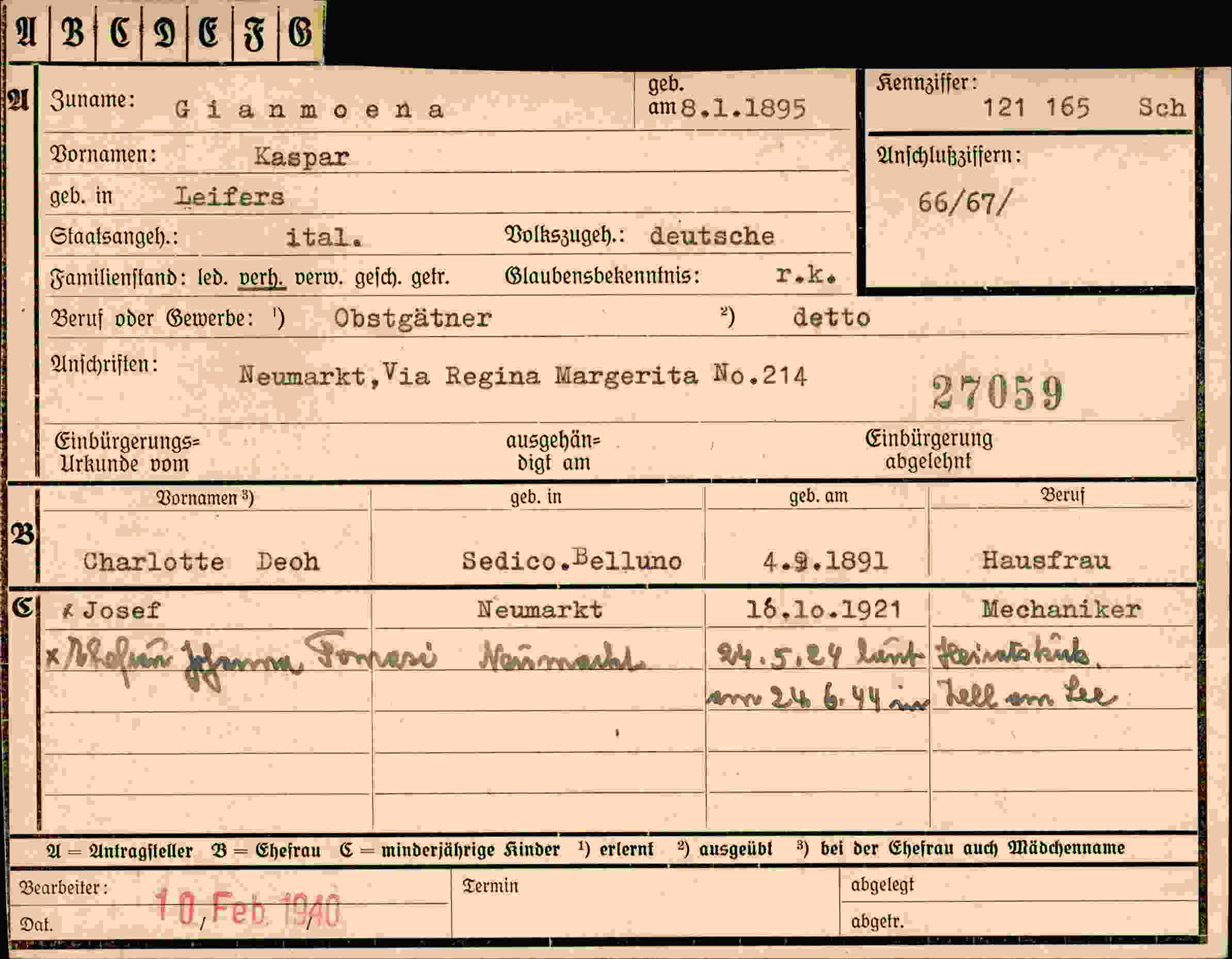Click the surname Gianmoena
Image resolution: width=1232 pixels, height=959 pixels.
pyautogui.click(x=309, y=109)
